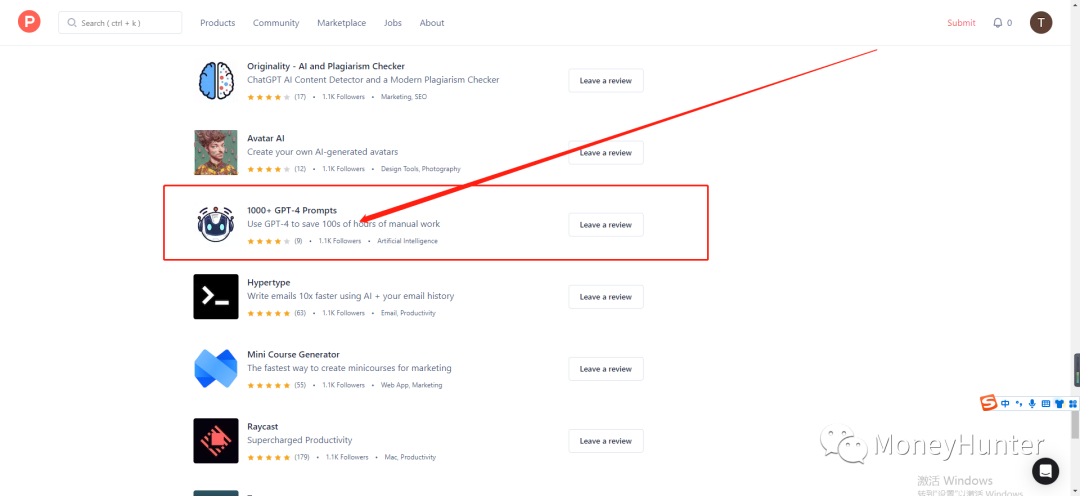Open the IME skin shirt icon
Viewport: 1080px width, 496px height.
click(x=1059, y=404)
